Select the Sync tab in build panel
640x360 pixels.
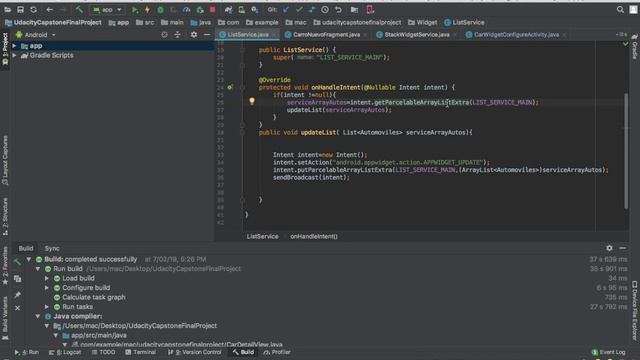point(52,248)
